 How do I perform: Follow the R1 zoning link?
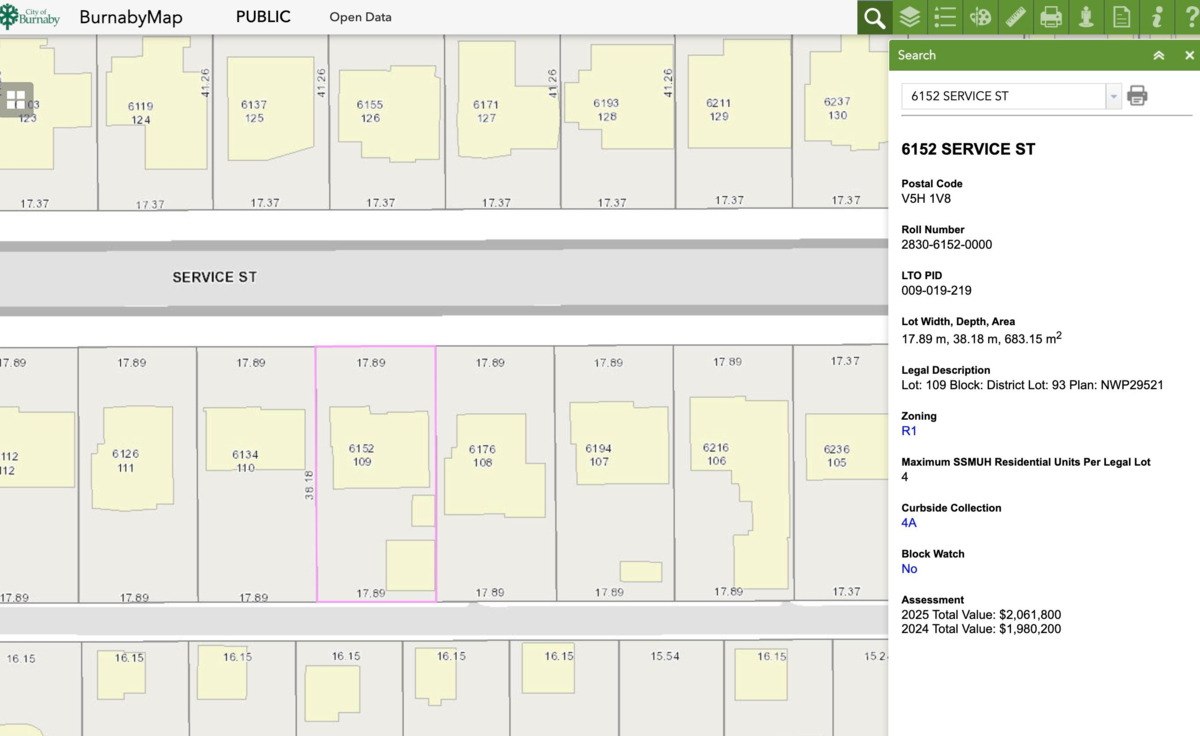(x=909, y=431)
